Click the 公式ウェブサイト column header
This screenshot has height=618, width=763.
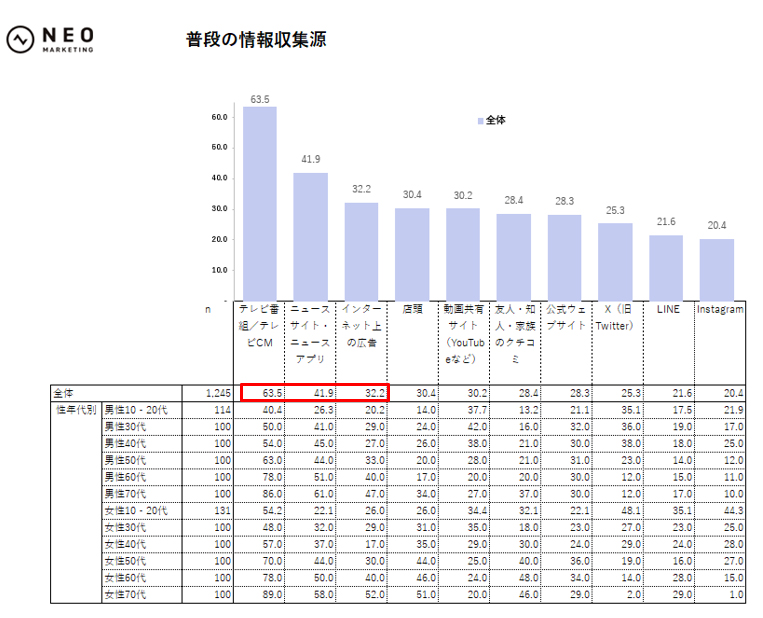565,318
